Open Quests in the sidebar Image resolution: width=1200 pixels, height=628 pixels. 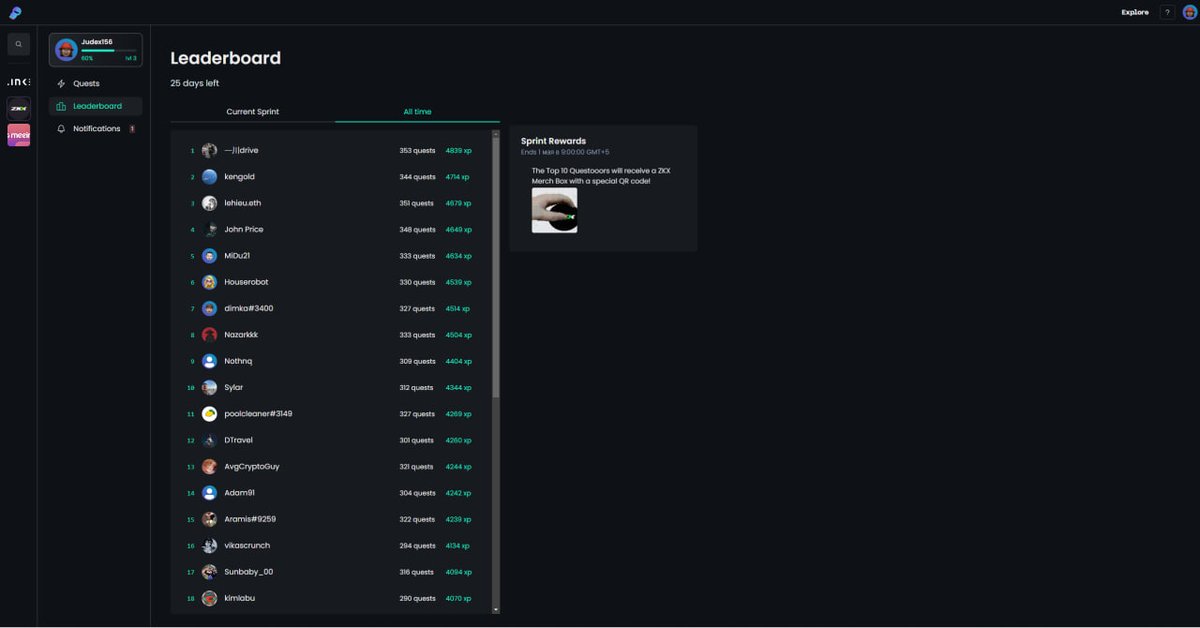pos(95,84)
